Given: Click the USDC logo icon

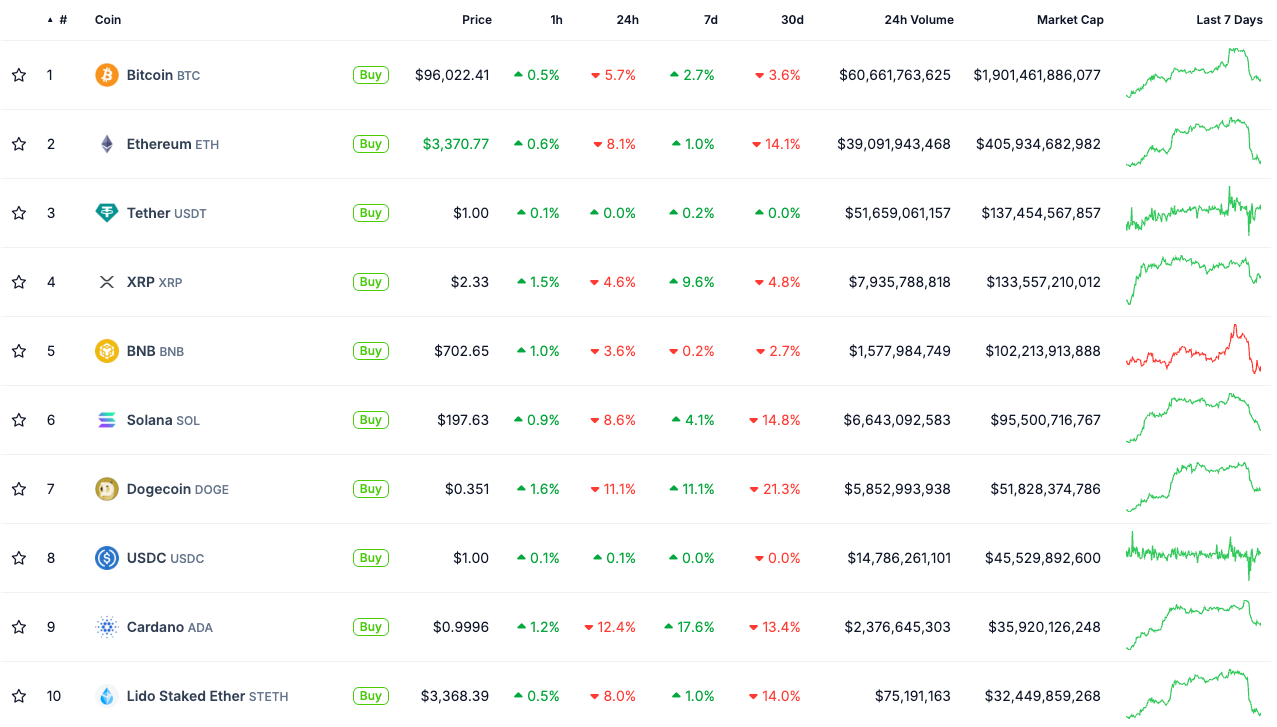Looking at the screenshot, I should (x=107, y=558).
